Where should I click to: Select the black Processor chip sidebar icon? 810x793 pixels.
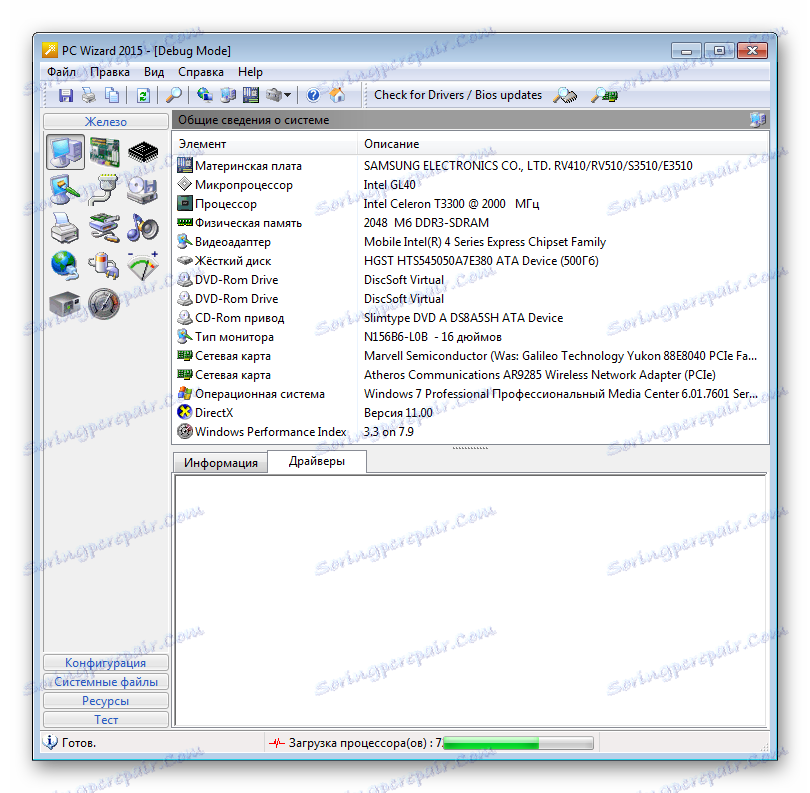143,152
